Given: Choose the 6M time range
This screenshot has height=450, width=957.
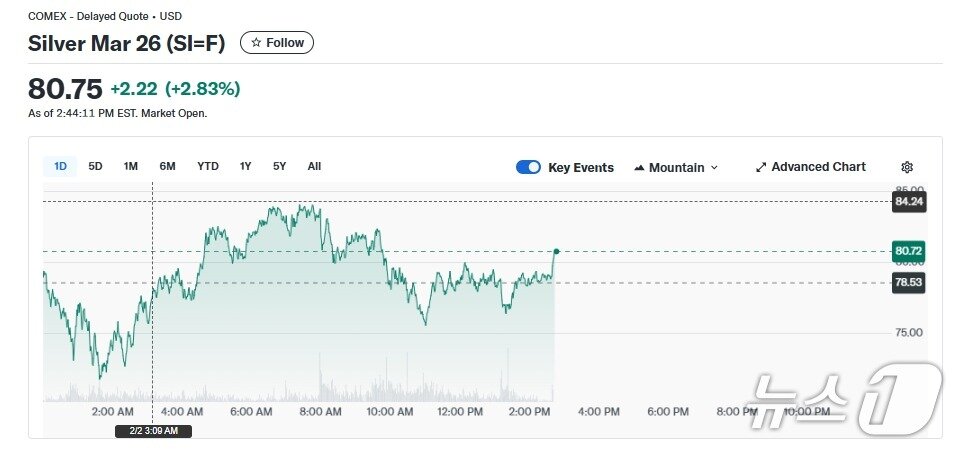Looking at the screenshot, I should [167, 166].
